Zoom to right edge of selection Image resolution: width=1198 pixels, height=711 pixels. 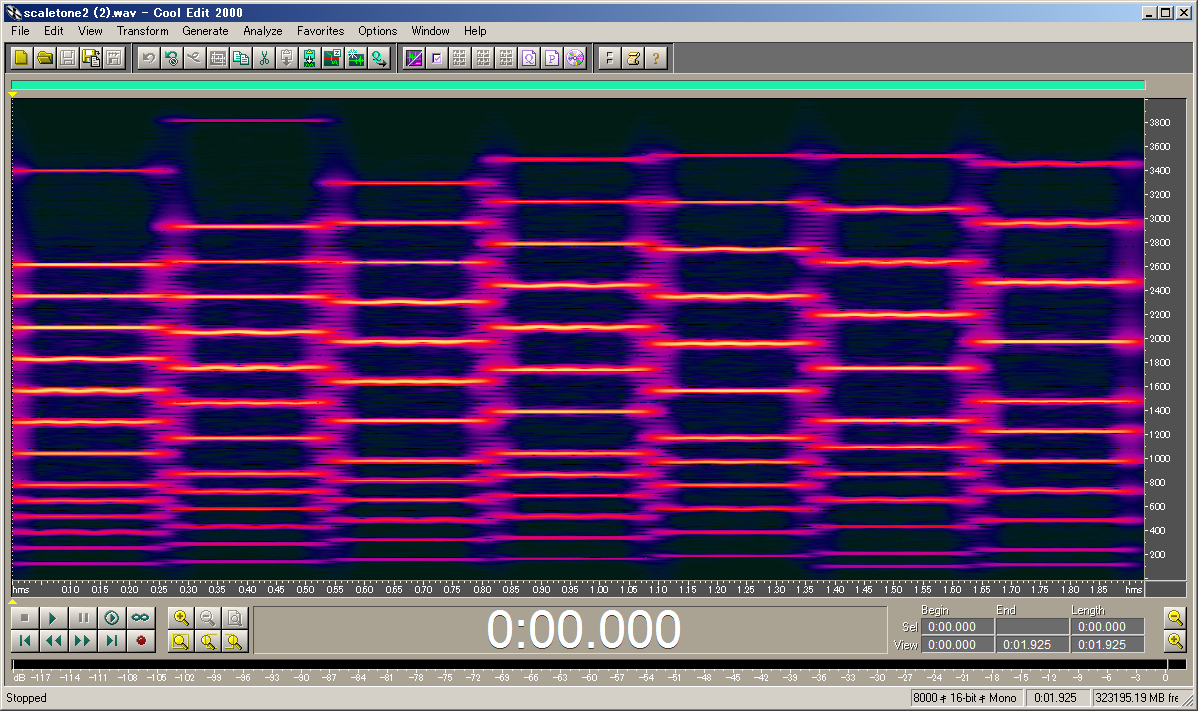point(235,641)
